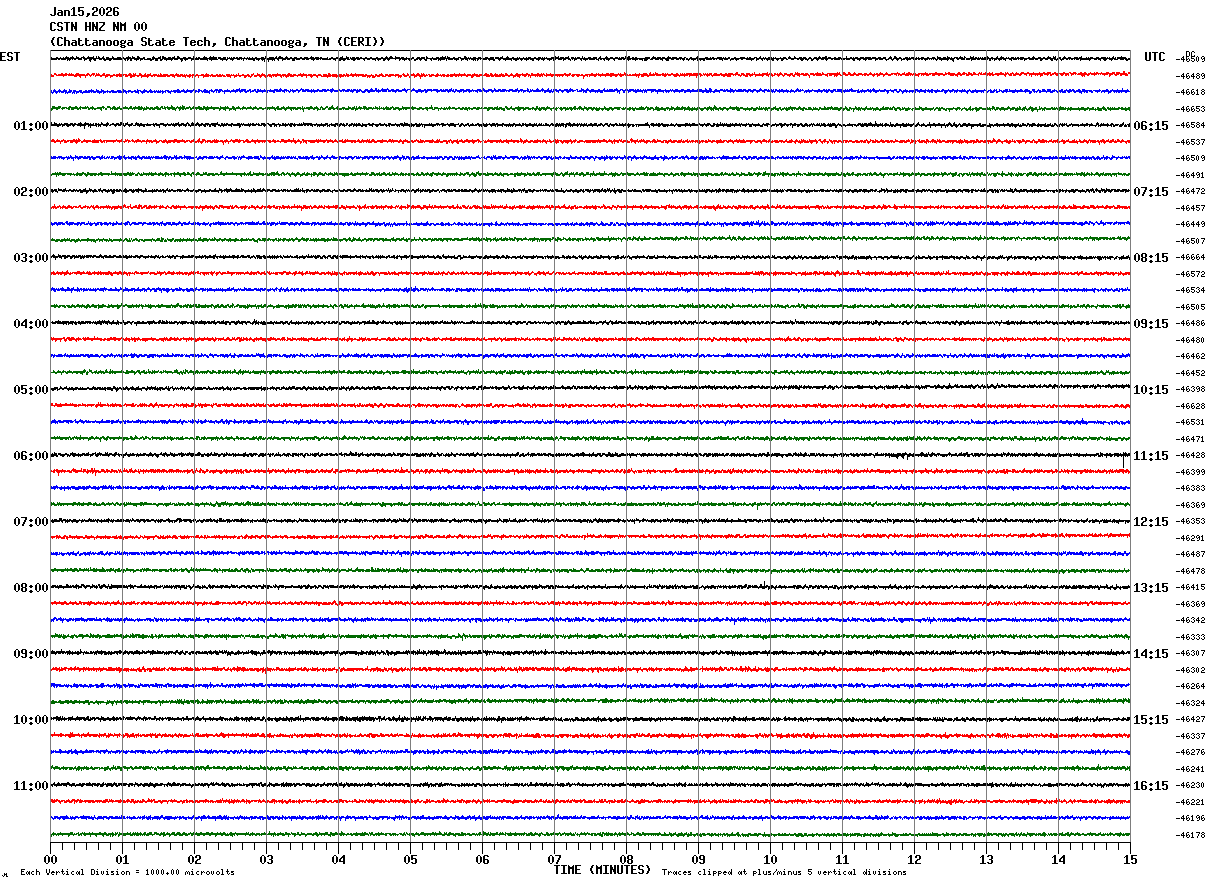Select the 05:00 EST row label
Screen dimensions: 1210x886
[31, 390]
